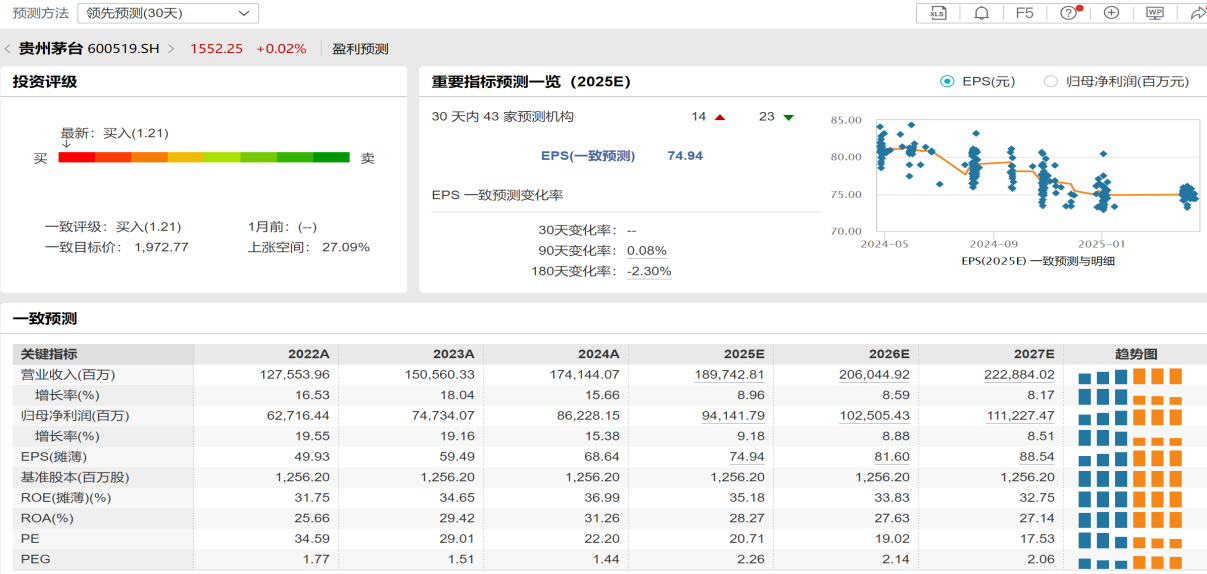Select the 营业收入(百万) row label
This screenshot has height=574, width=1207.
coord(68,374)
